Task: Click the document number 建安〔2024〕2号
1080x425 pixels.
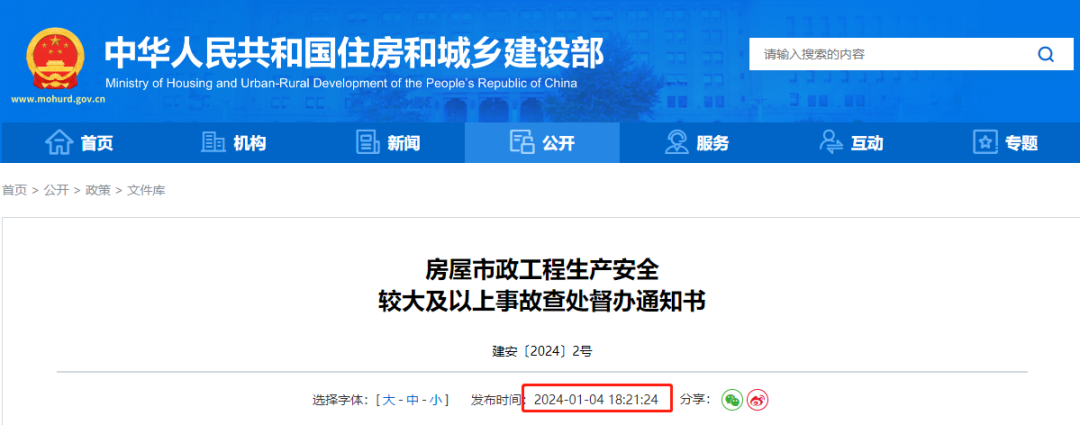Action: 541,351
